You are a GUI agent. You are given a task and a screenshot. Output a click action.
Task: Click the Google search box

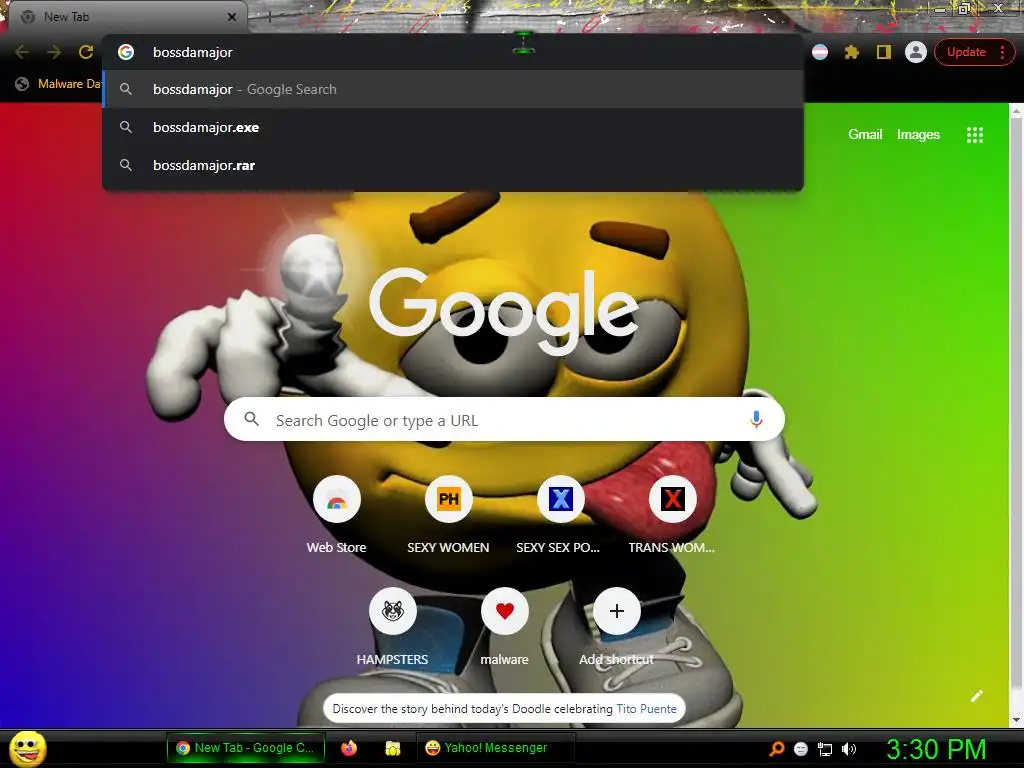(x=504, y=419)
